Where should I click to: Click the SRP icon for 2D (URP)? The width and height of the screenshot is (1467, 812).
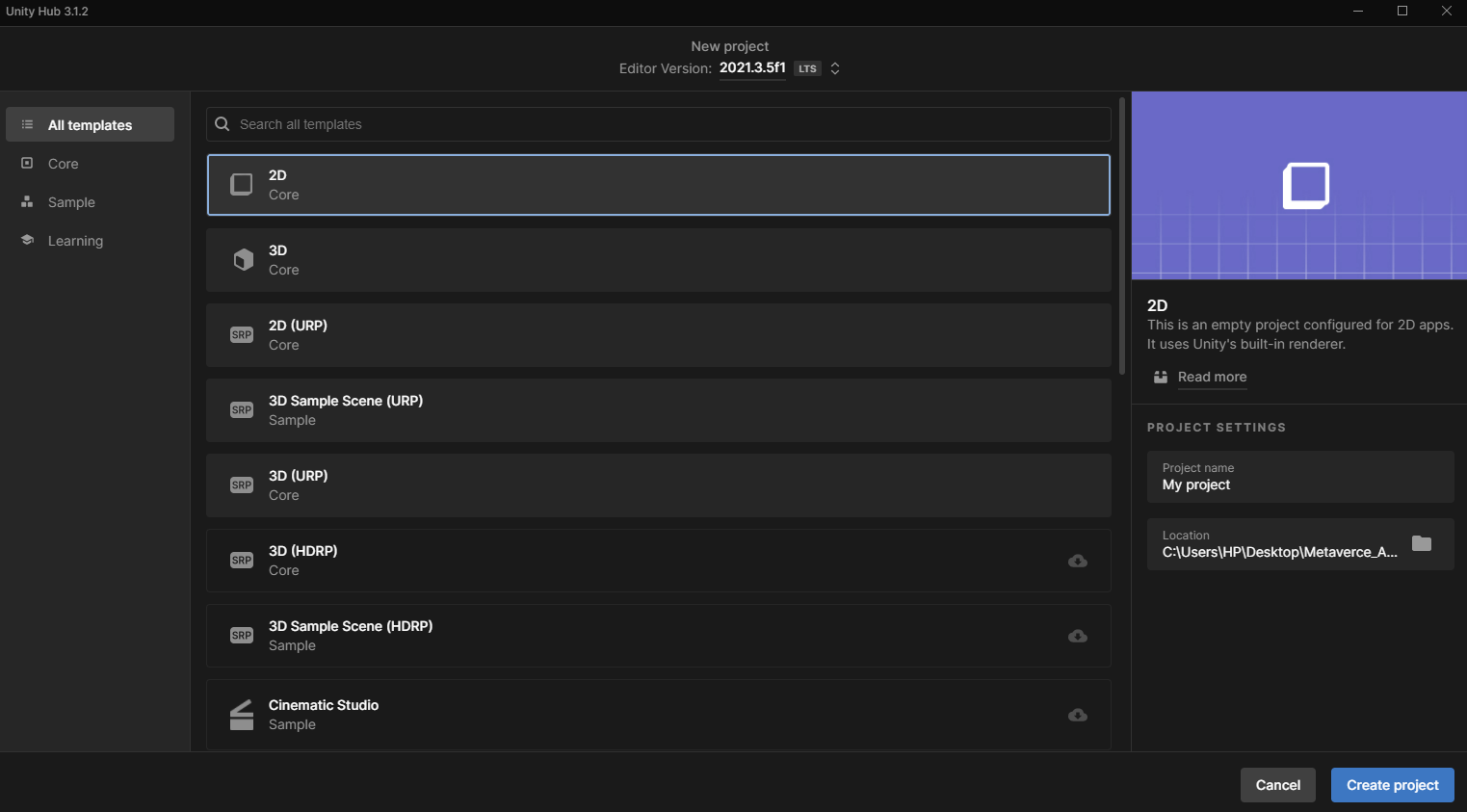click(242, 334)
